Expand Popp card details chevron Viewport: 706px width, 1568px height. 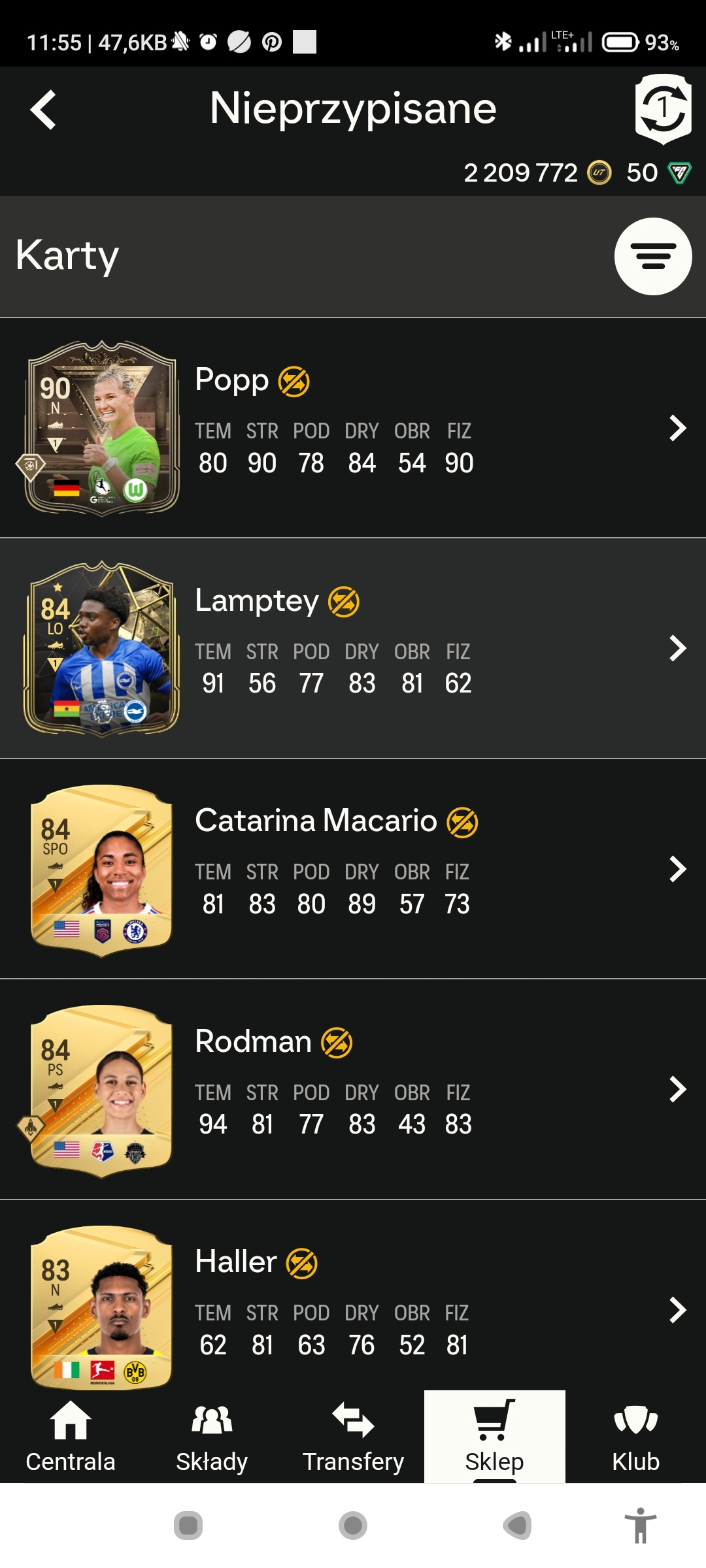tap(678, 429)
